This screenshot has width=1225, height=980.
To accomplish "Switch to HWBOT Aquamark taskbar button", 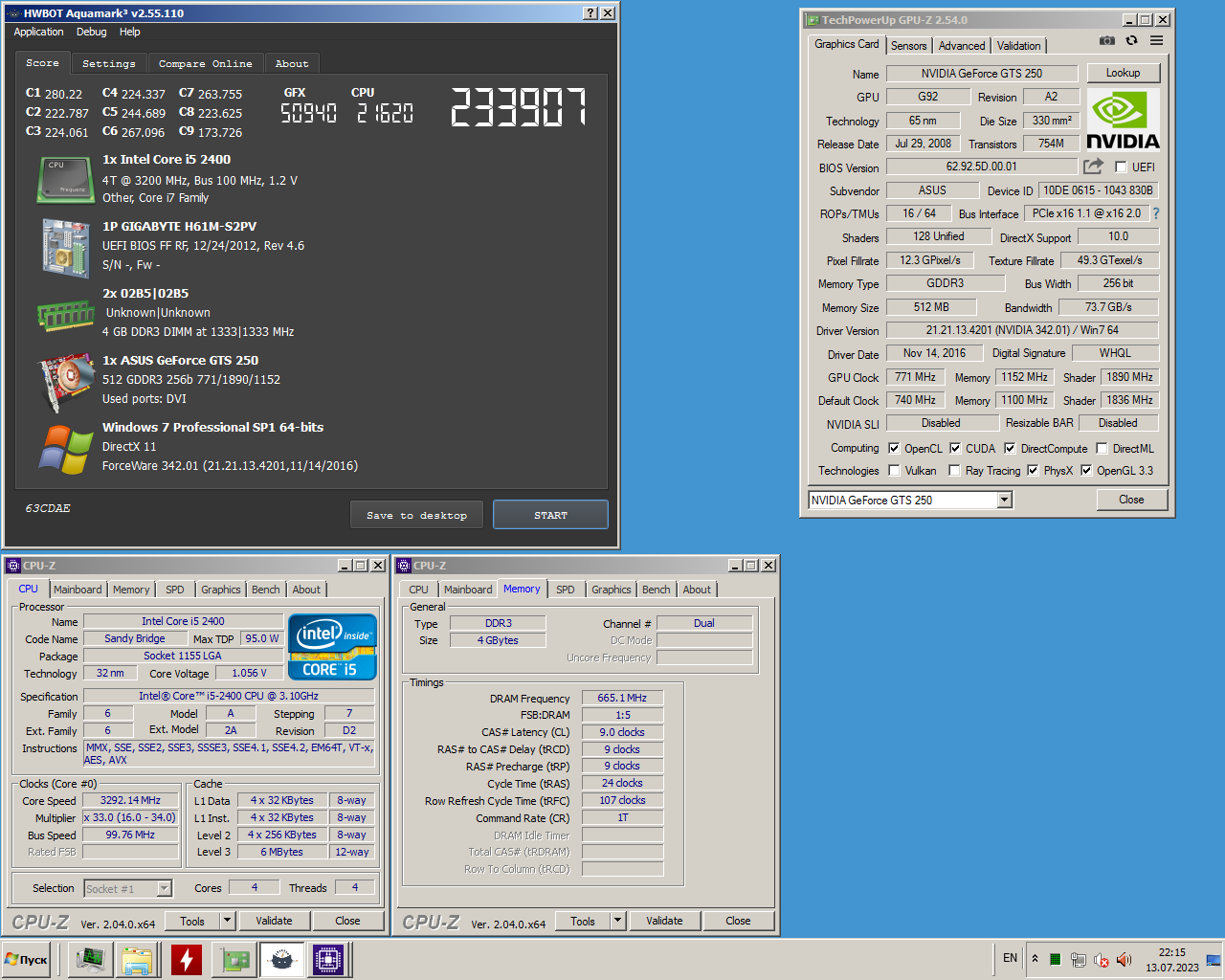I will pos(281,959).
